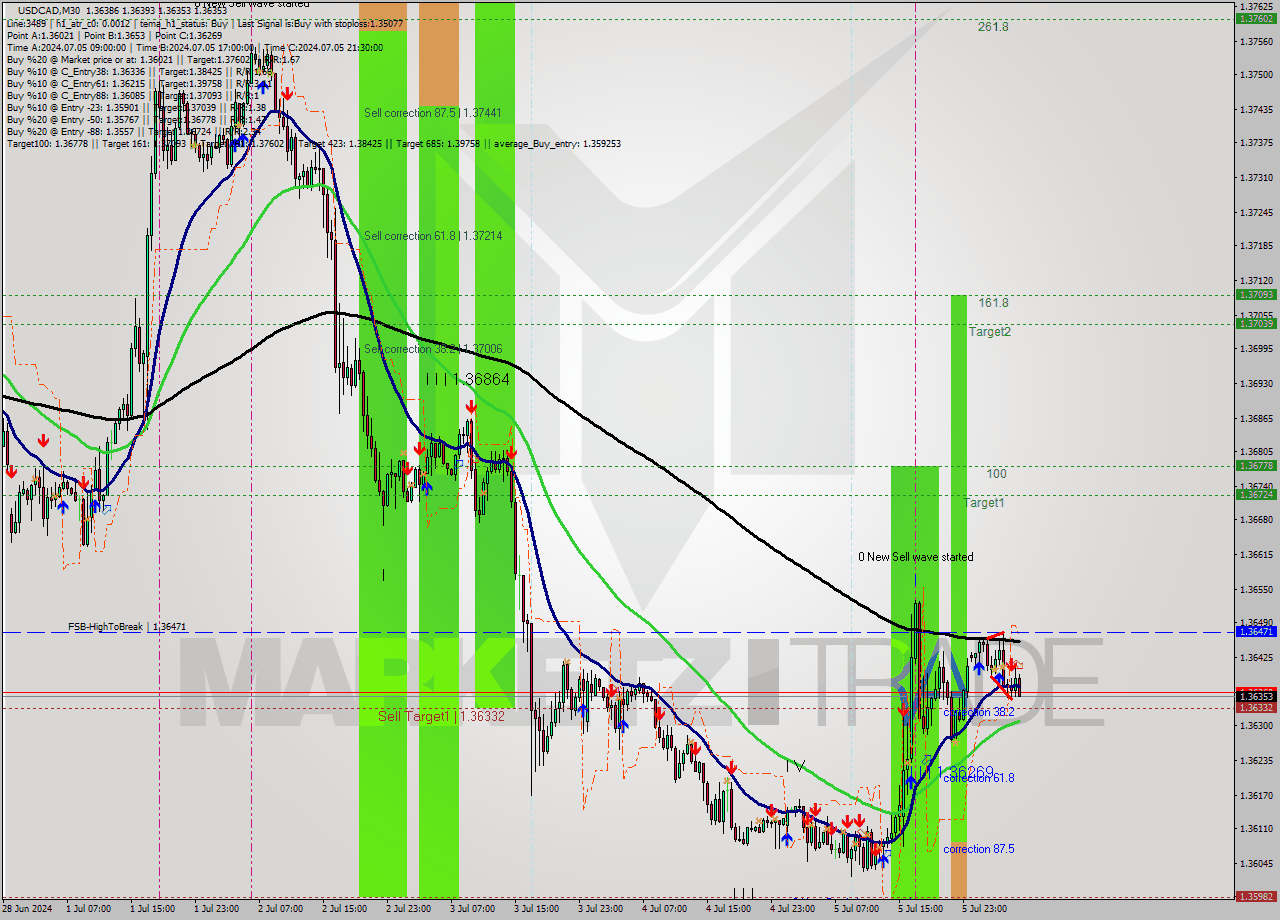This screenshot has height=920, width=1280.
Task: Click the 'Sell correction 38.2 | 1.37006' label
Action: (x=432, y=349)
